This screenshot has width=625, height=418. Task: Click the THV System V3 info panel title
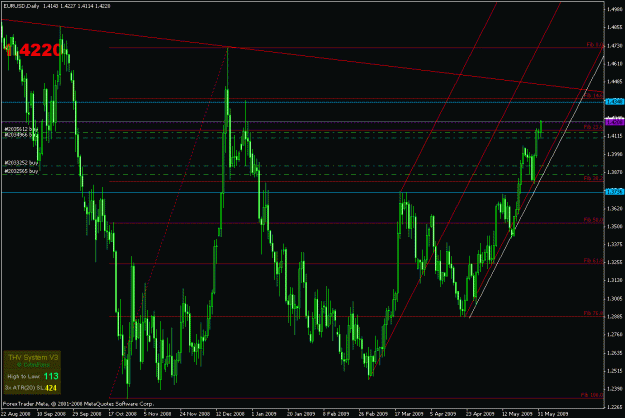[x=33, y=357]
